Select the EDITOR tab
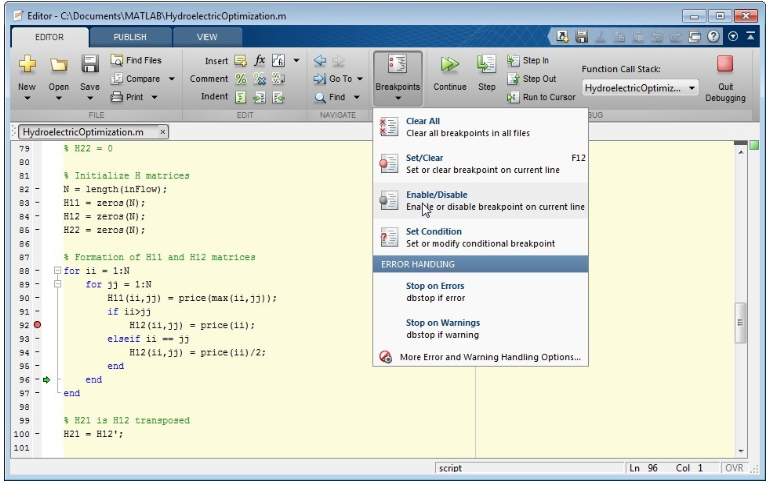The height and width of the screenshot is (482, 767). [x=49, y=37]
